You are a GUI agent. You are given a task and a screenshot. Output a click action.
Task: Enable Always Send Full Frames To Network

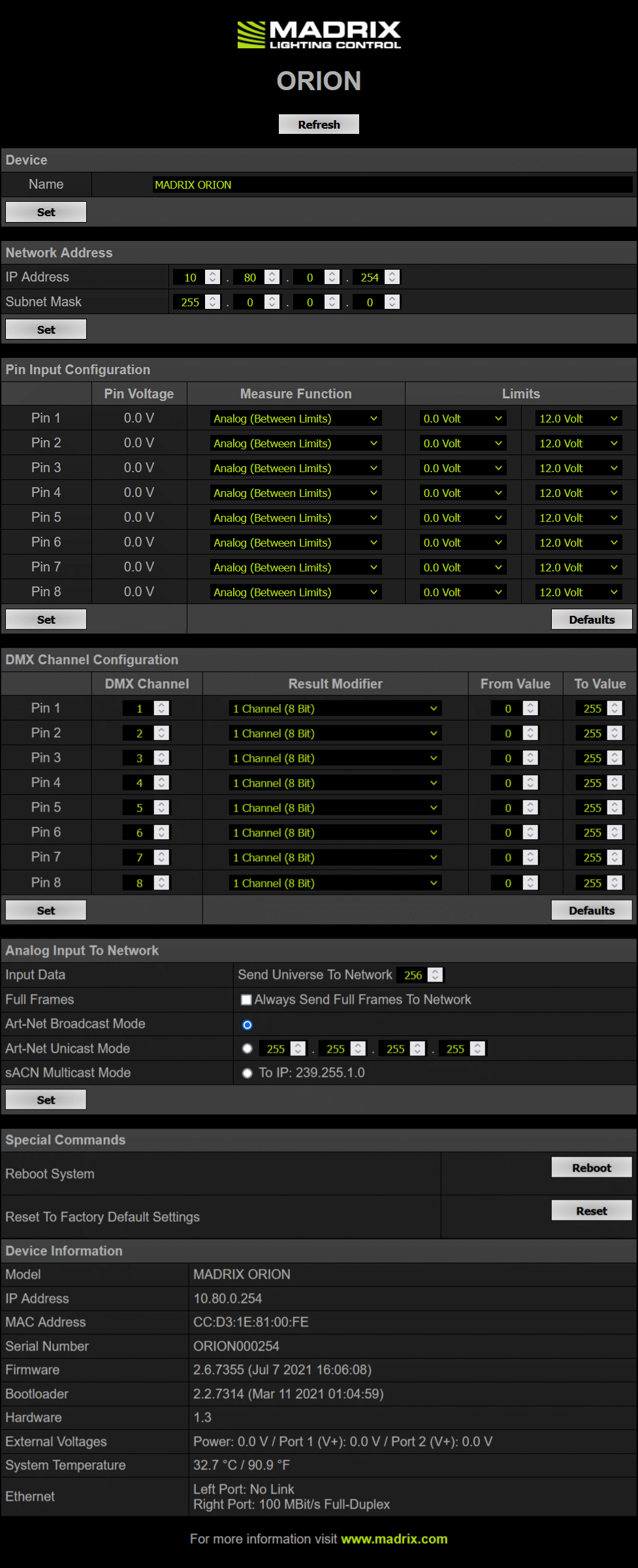[x=246, y=1000]
